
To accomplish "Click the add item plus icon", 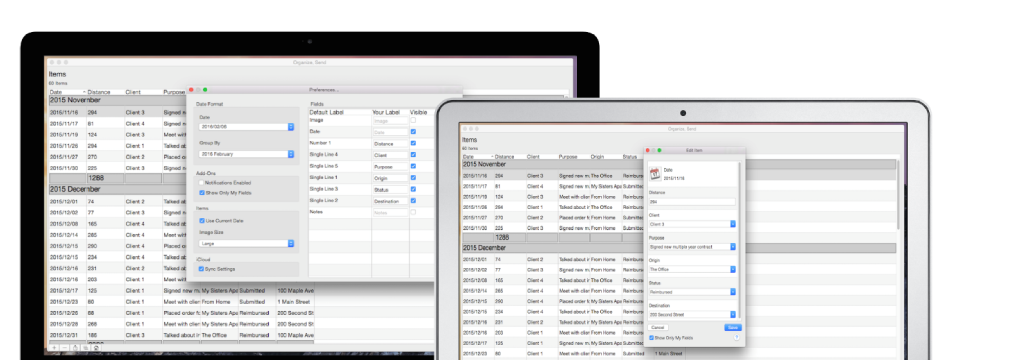I will click(x=54, y=348).
